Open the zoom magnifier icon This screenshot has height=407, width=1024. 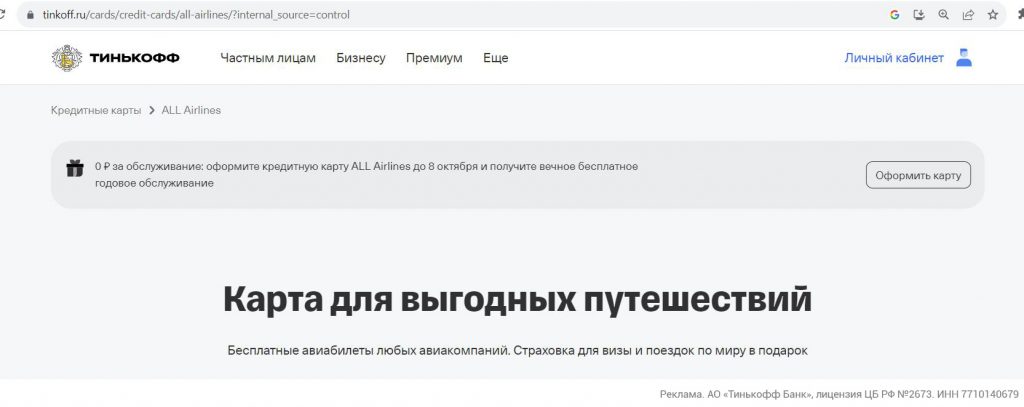(943, 14)
